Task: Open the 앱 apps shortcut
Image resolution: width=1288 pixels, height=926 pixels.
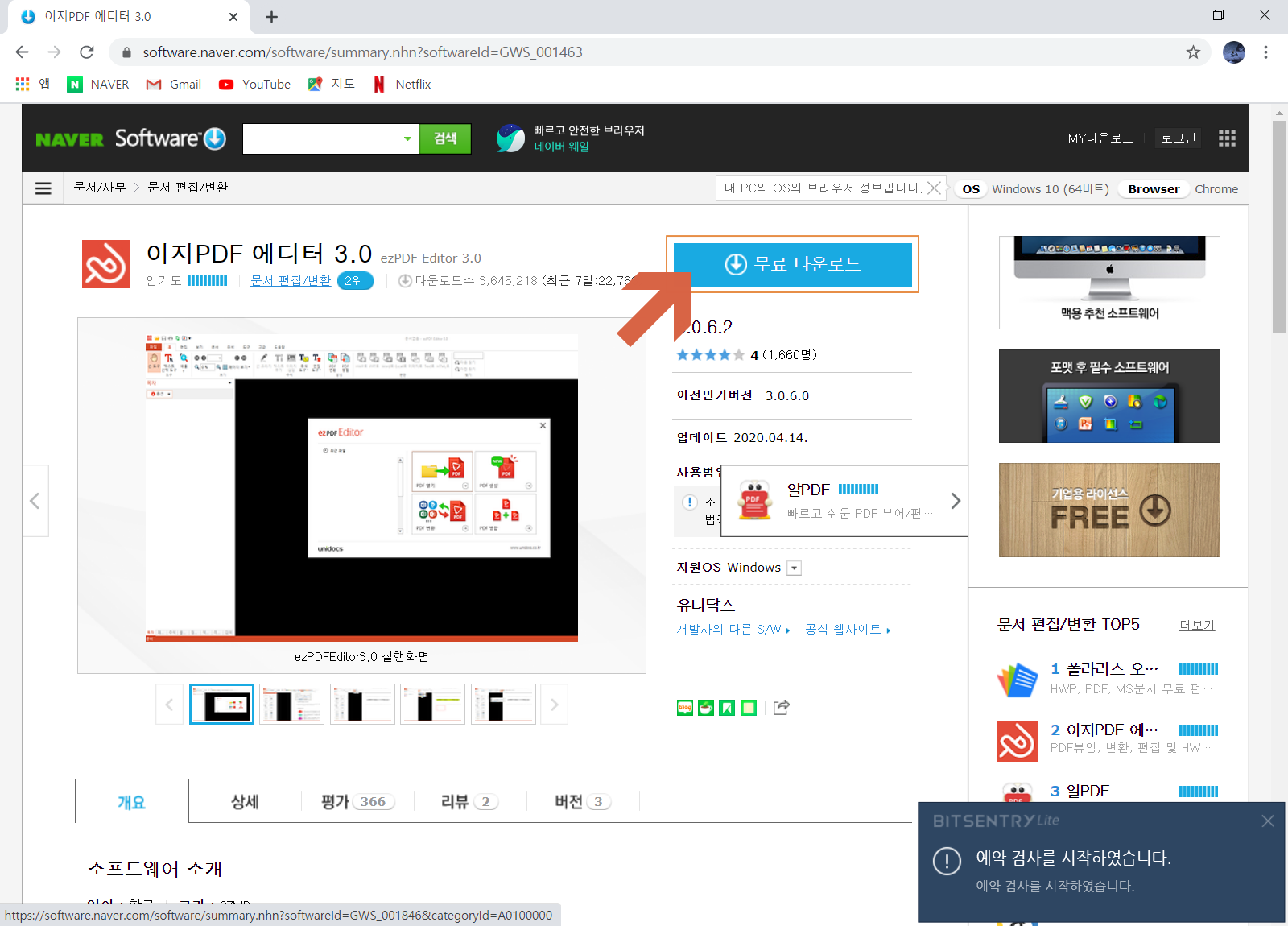Action: [33, 85]
